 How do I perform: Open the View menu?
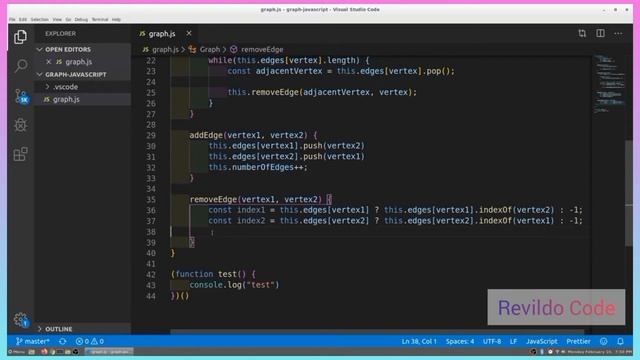[57, 19]
